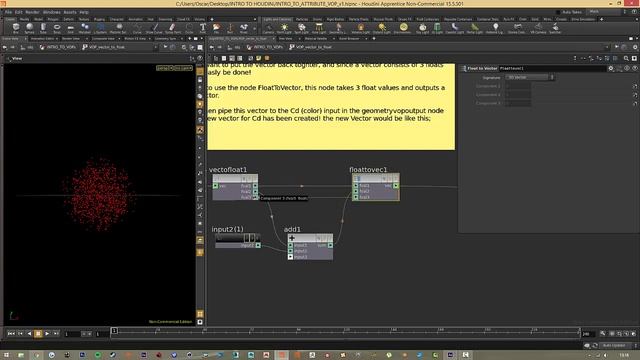Select the Distant Light shelf tool
640x360 pixels.
coord(382,28)
